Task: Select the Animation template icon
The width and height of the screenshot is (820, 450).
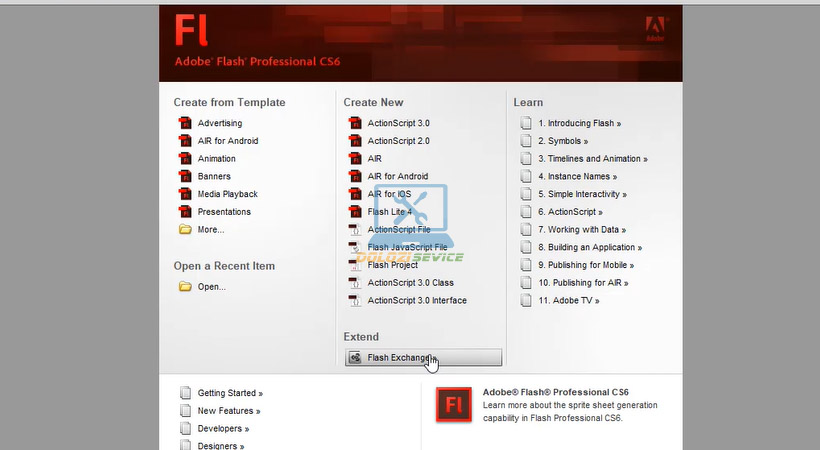Action: [x=184, y=159]
